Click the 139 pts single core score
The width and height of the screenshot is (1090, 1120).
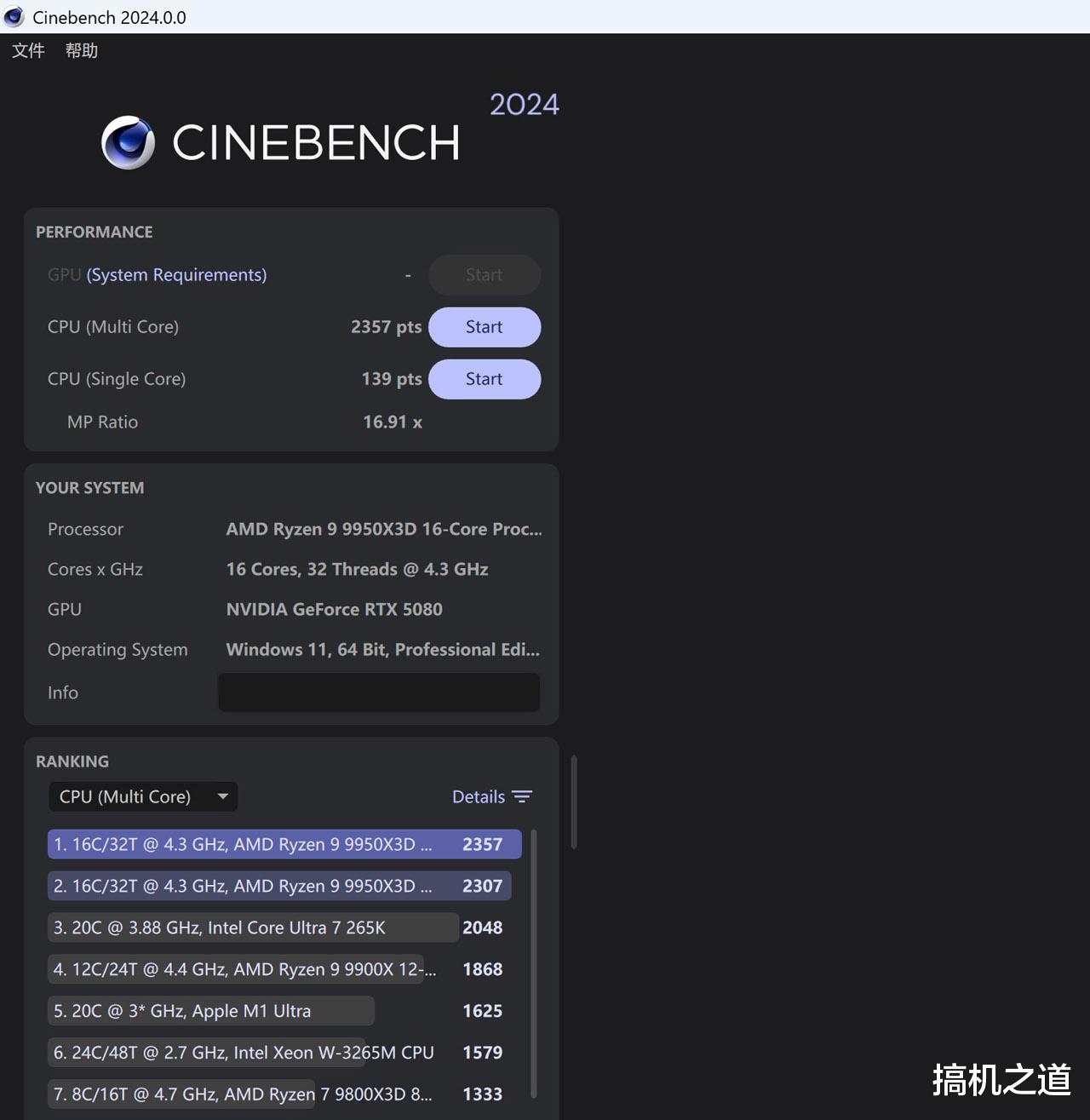tap(392, 379)
